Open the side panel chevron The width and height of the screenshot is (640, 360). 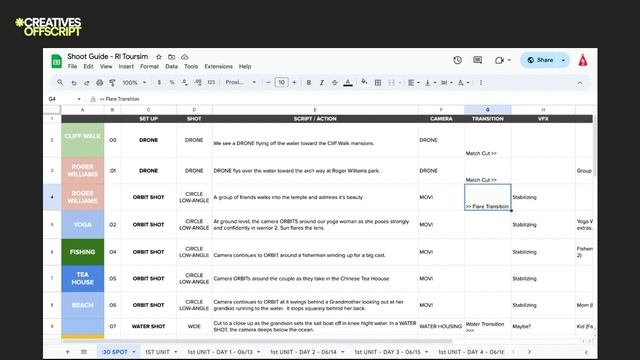(586, 352)
